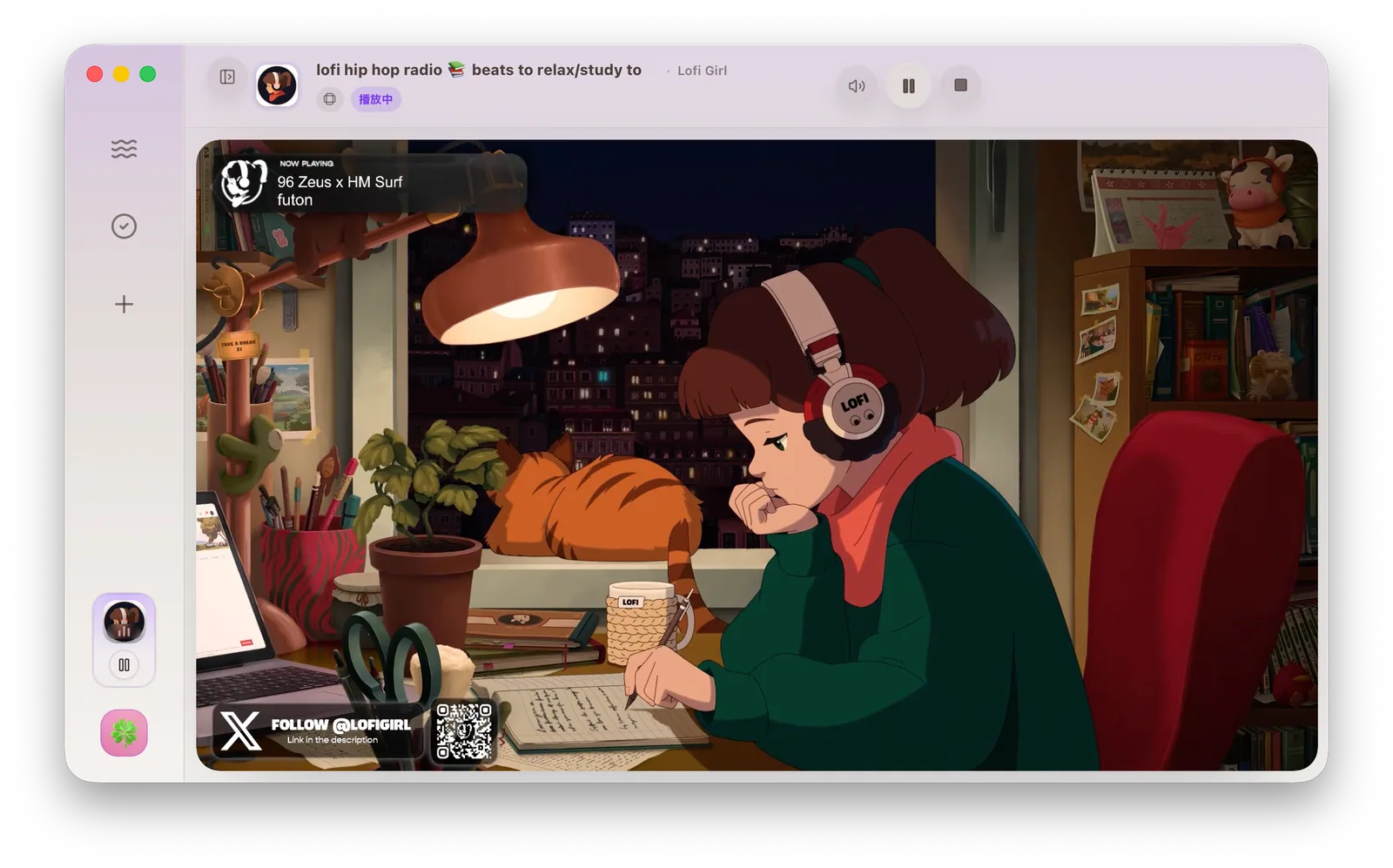The width and height of the screenshot is (1393, 868).
Task: Click the QR code in the video
Action: point(464,731)
